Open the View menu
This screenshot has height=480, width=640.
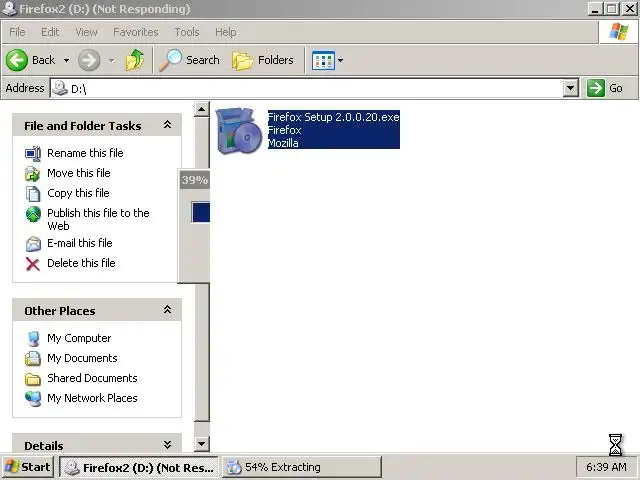[87, 32]
